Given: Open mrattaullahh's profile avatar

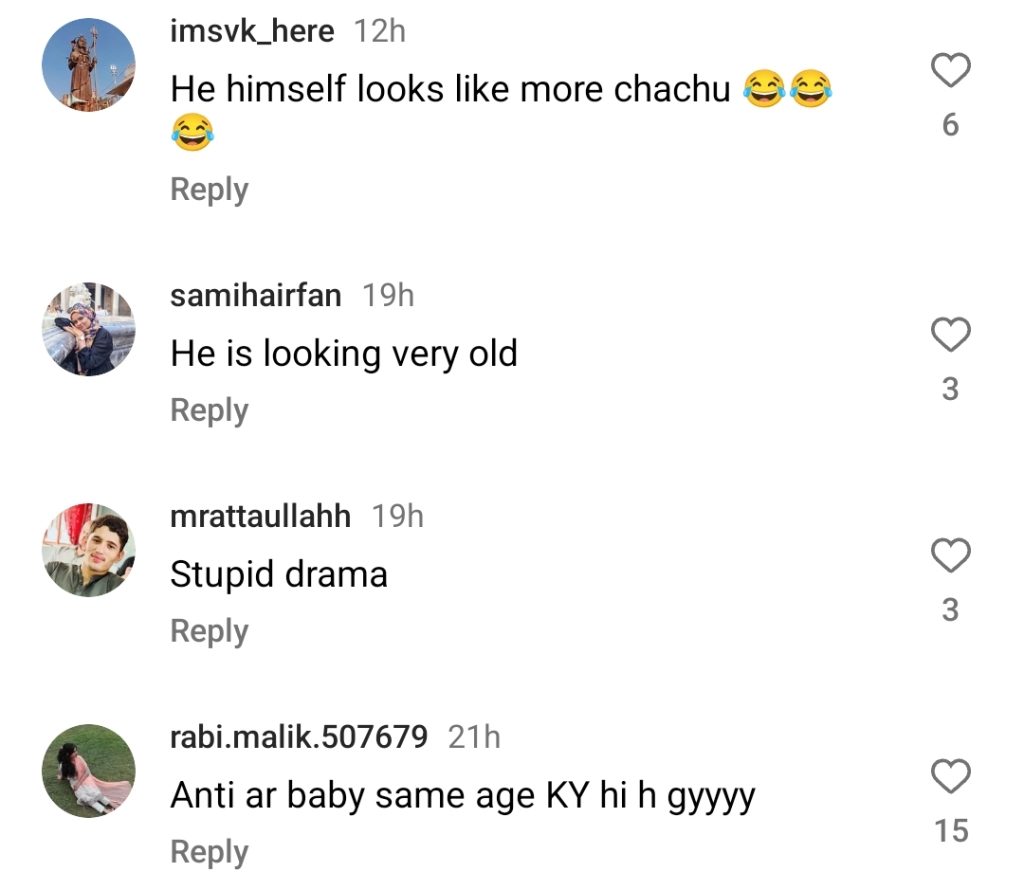Looking at the screenshot, I should [88, 550].
